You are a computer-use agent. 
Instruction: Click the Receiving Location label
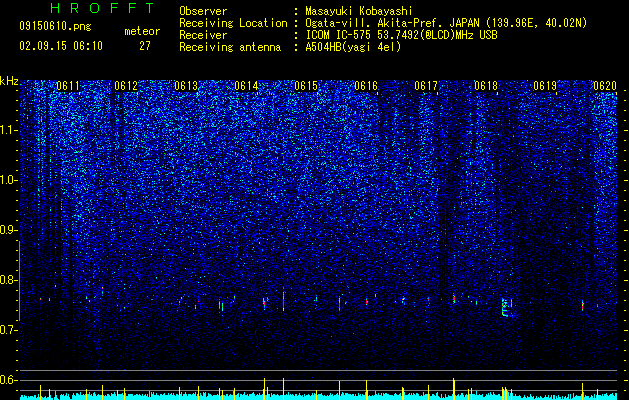pyautogui.click(x=233, y=23)
